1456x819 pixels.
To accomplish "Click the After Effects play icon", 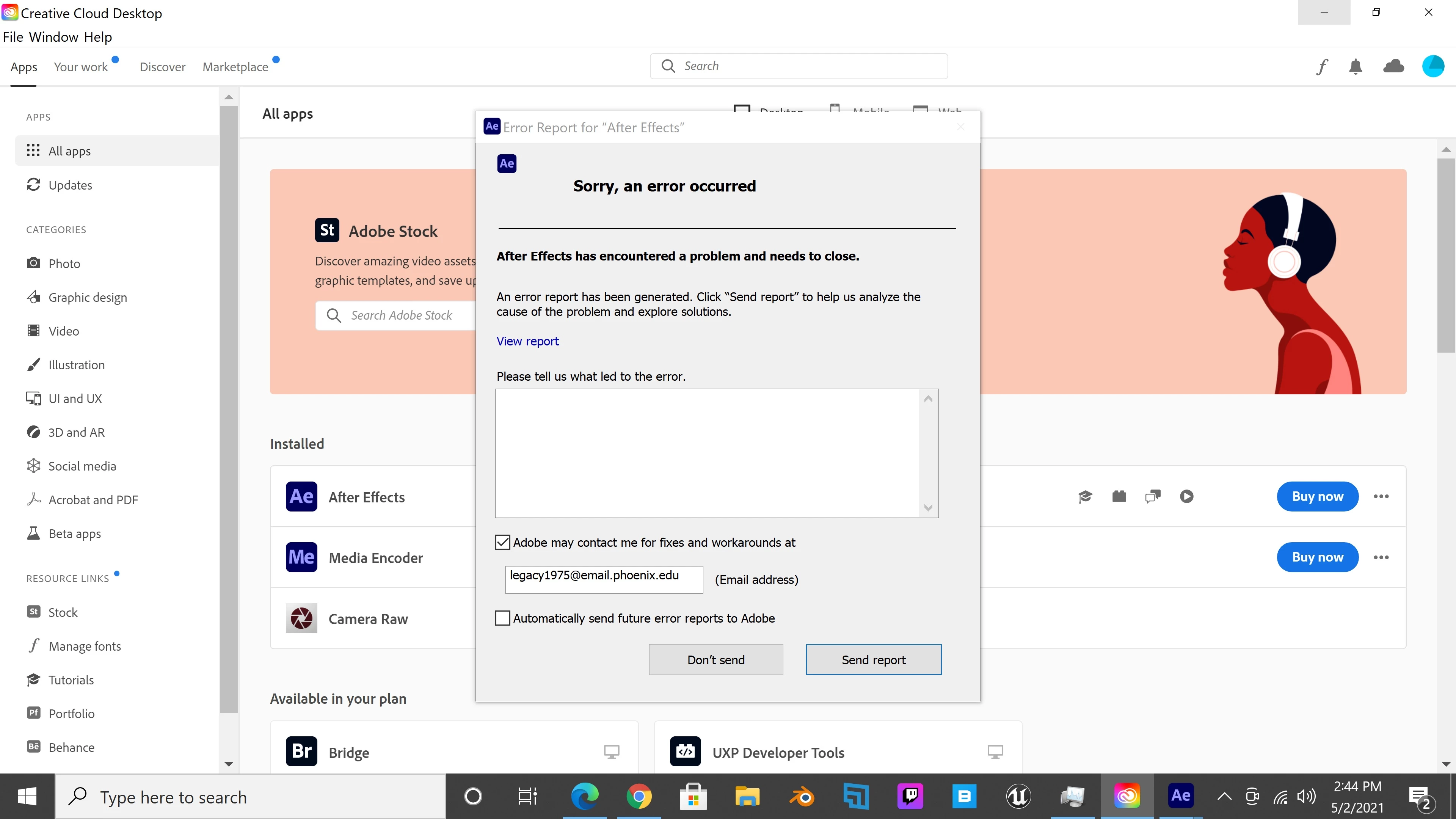I will (1186, 496).
